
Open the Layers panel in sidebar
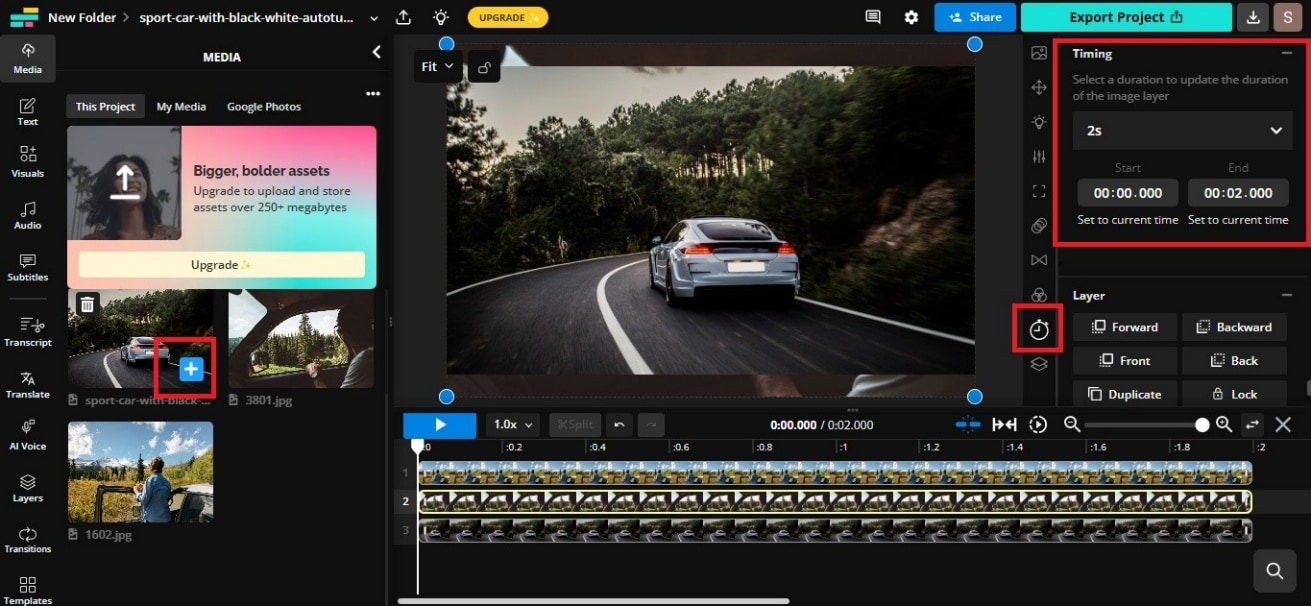click(x=27, y=487)
